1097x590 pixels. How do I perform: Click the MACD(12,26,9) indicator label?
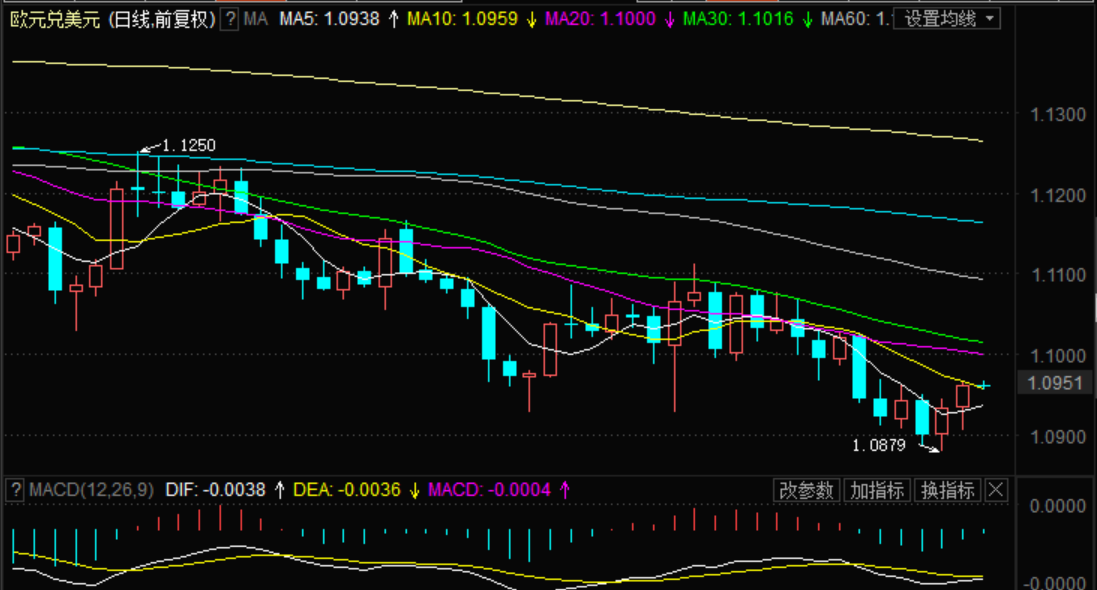pos(91,490)
